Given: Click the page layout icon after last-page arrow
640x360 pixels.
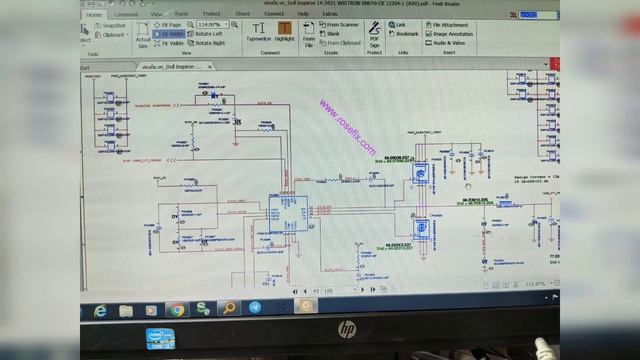Looking at the screenshot, I should [383, 289].
